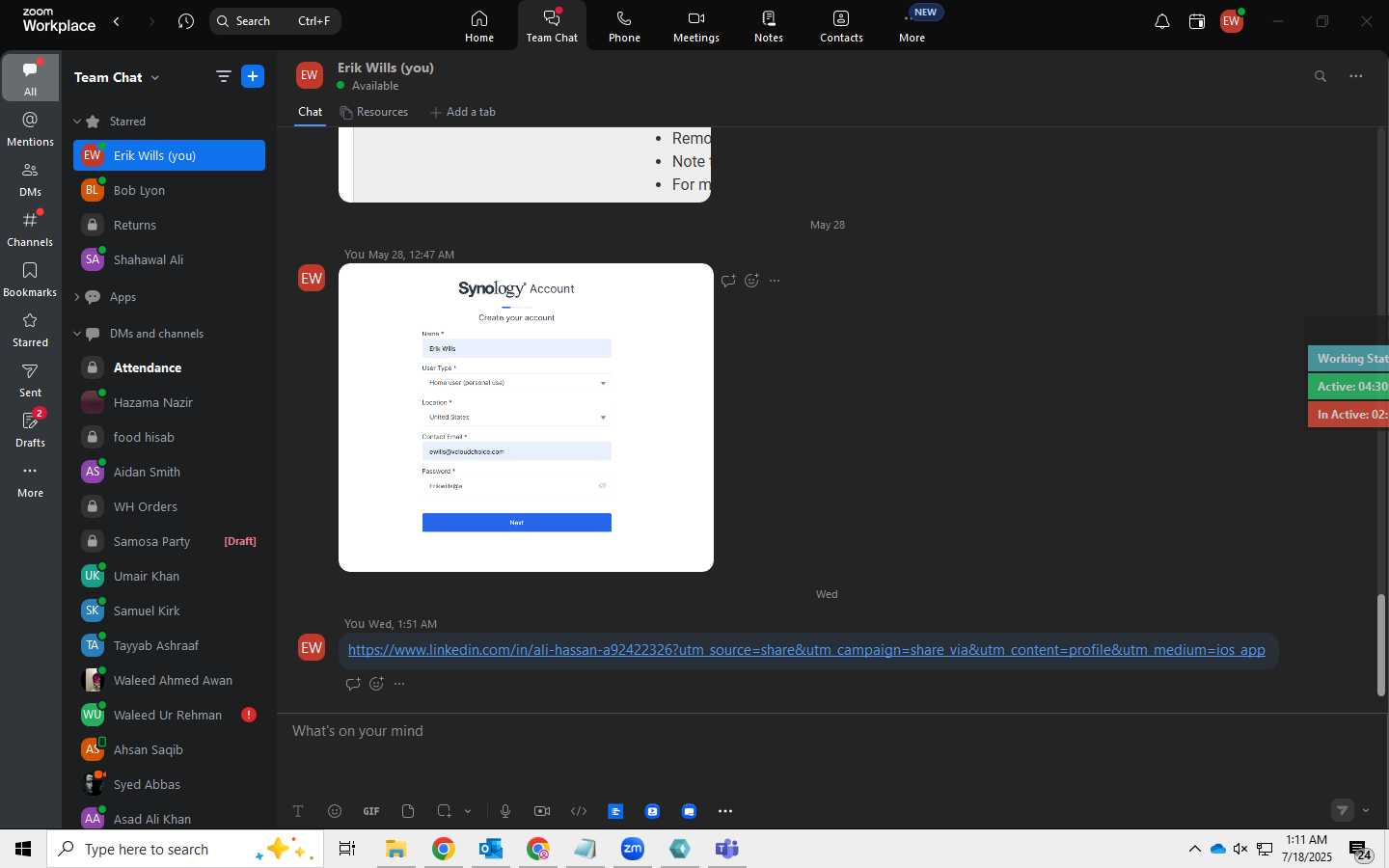Record a video message
Image resolution: width=1389 pixels, height=868 pixels.
pyautogui.click(x=542, y=811)
